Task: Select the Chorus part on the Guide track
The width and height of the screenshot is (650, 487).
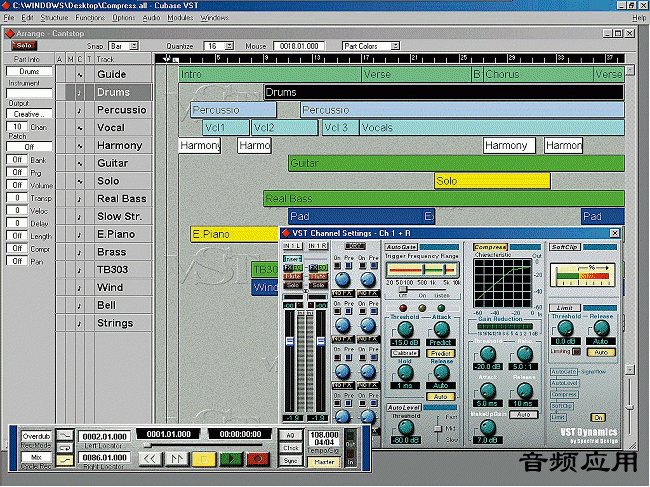Action: coord(538,75)
